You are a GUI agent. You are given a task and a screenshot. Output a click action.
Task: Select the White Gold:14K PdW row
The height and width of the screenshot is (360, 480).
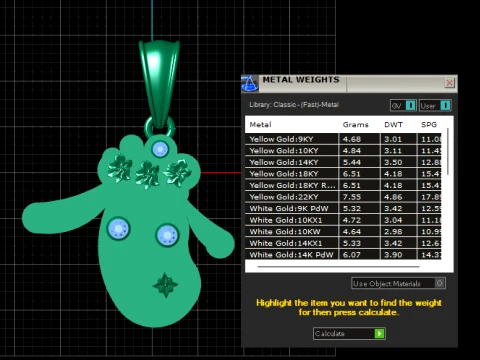click(343, 255)
